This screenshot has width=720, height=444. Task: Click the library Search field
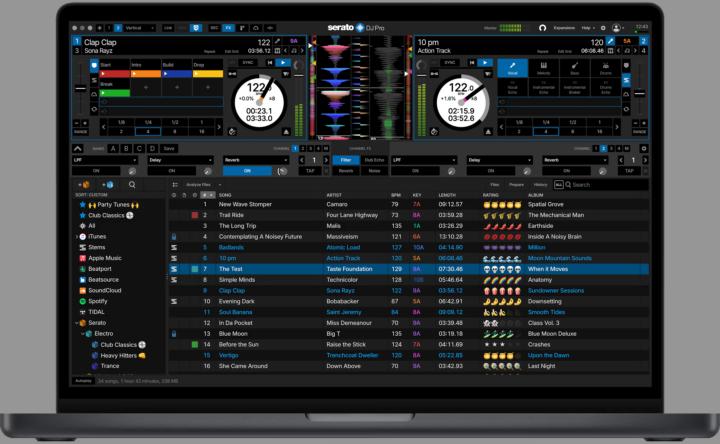coord(606,185)
